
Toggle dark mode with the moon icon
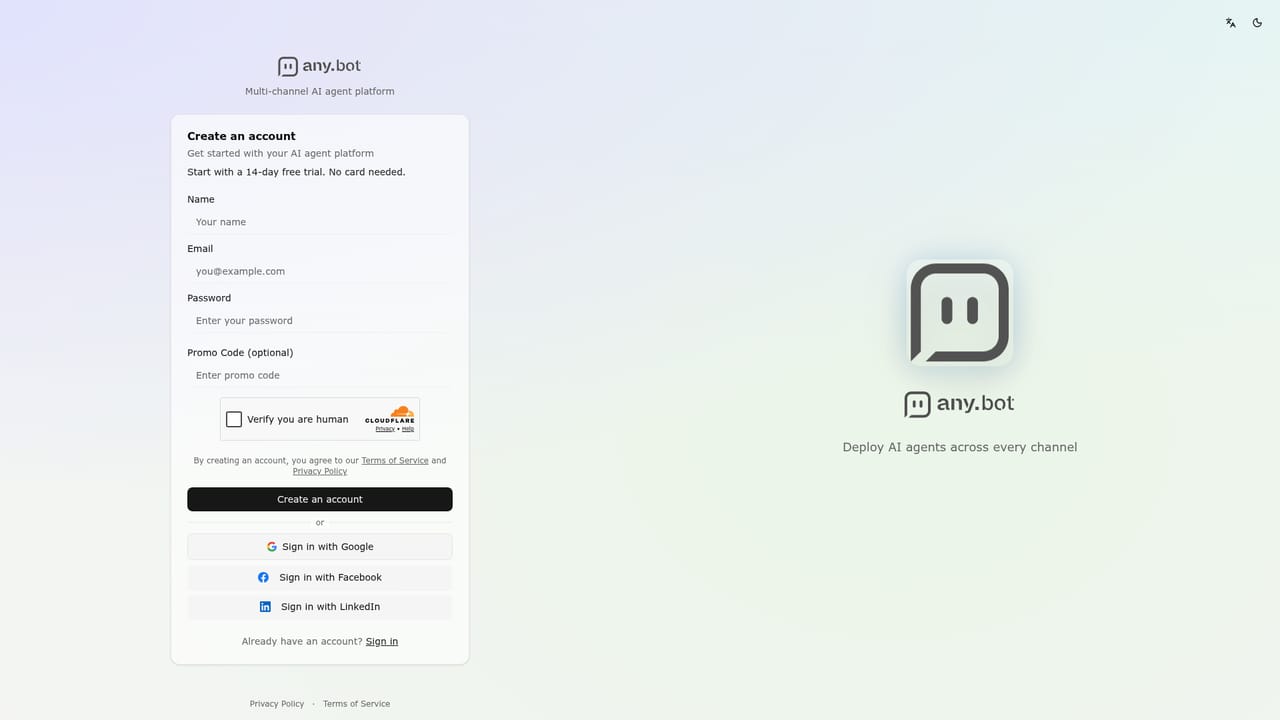pos(1257,23)
